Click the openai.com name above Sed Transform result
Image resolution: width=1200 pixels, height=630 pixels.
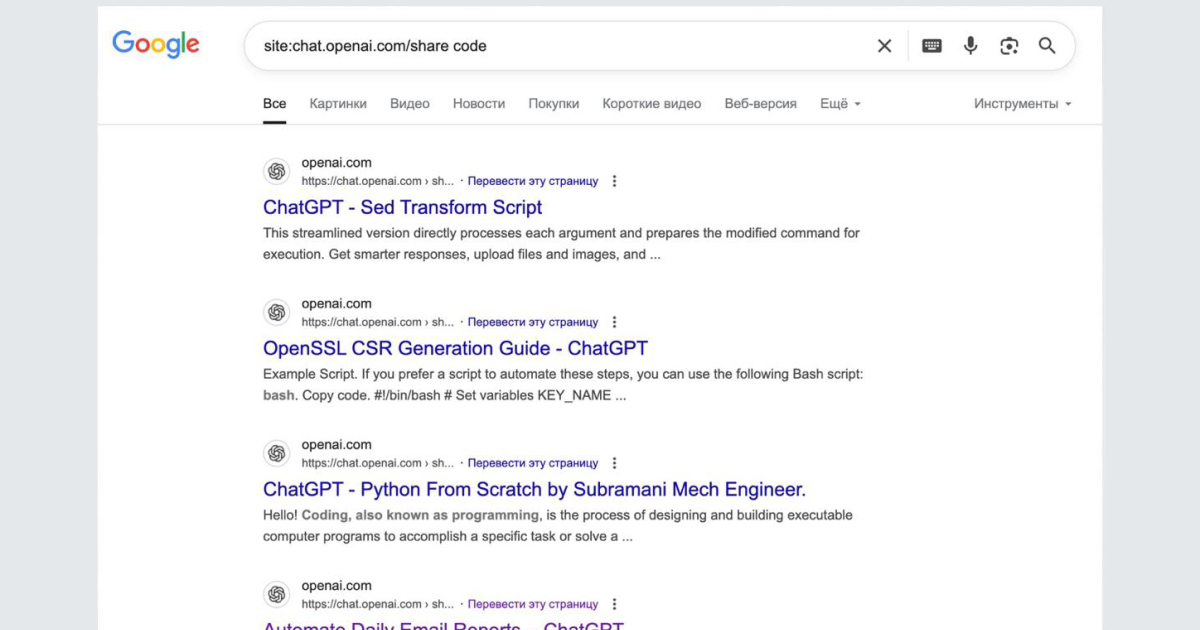tap(336, 163)
